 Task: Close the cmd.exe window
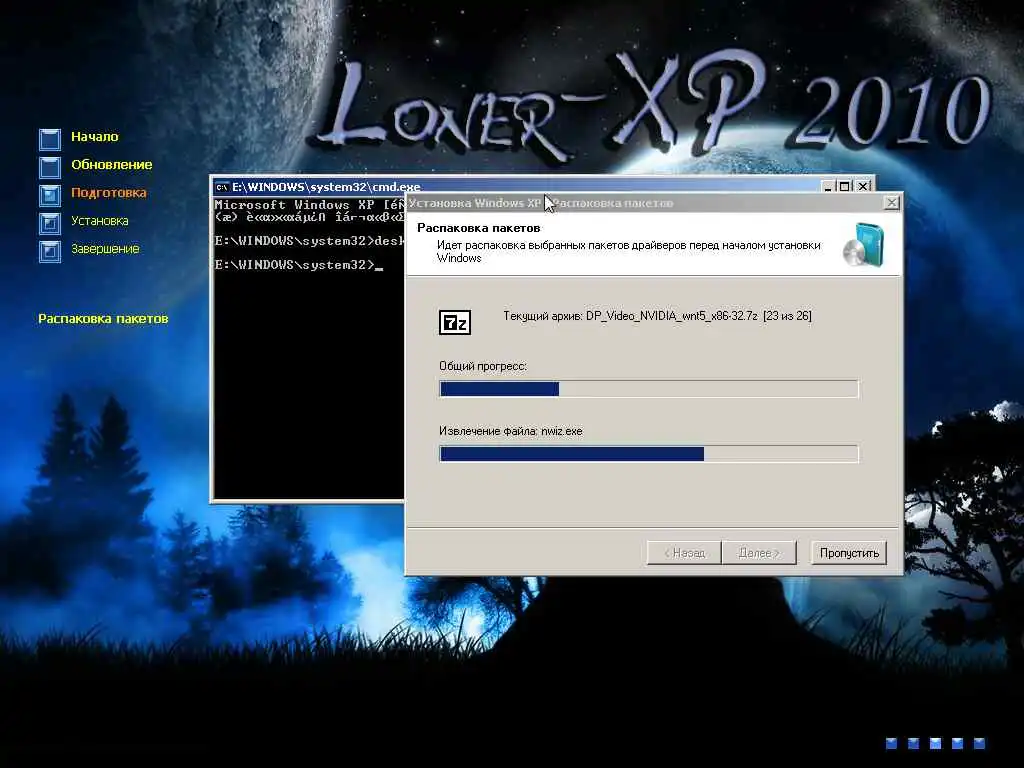click(x=863, y=187)
